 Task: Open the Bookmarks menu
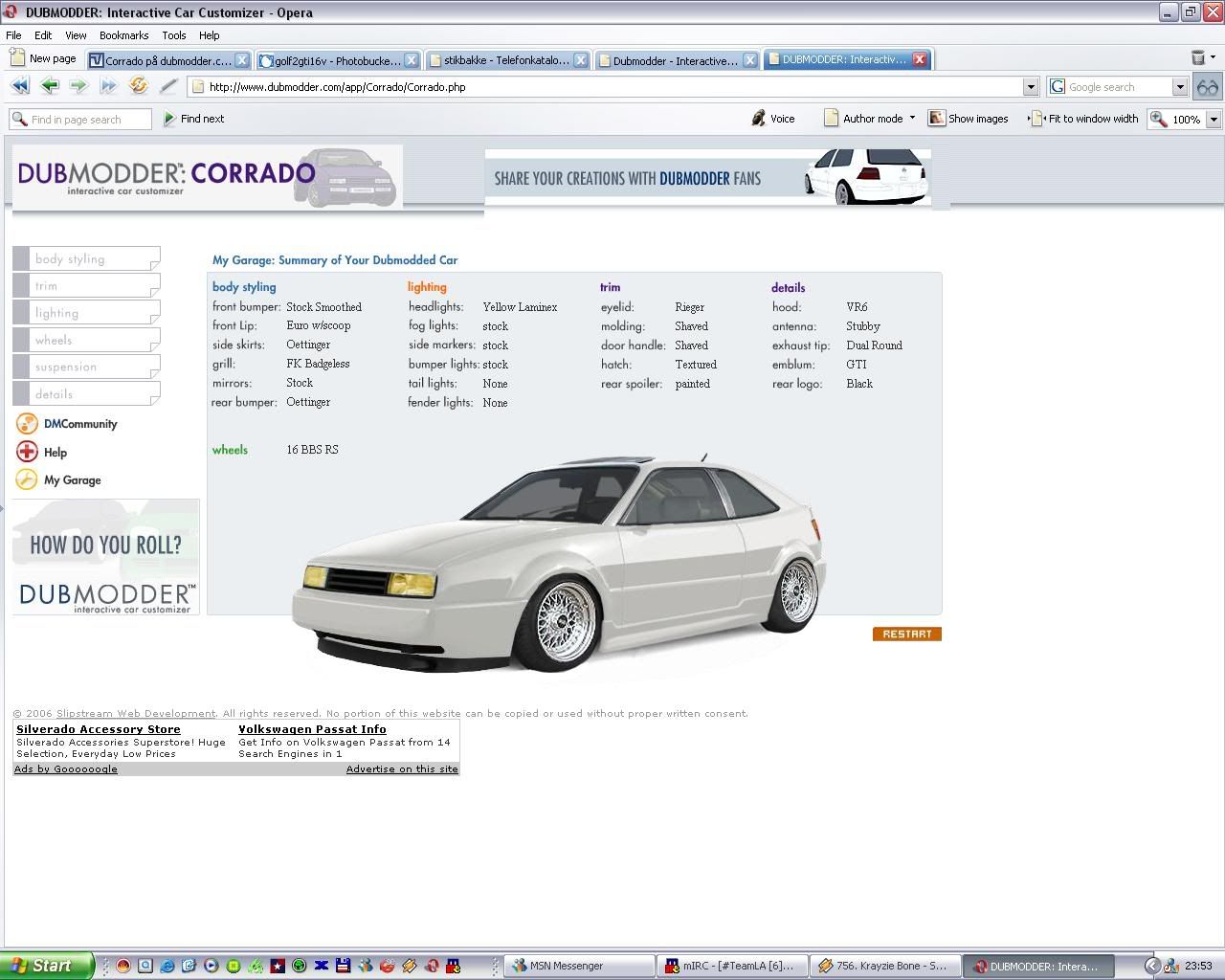[124, 35]
